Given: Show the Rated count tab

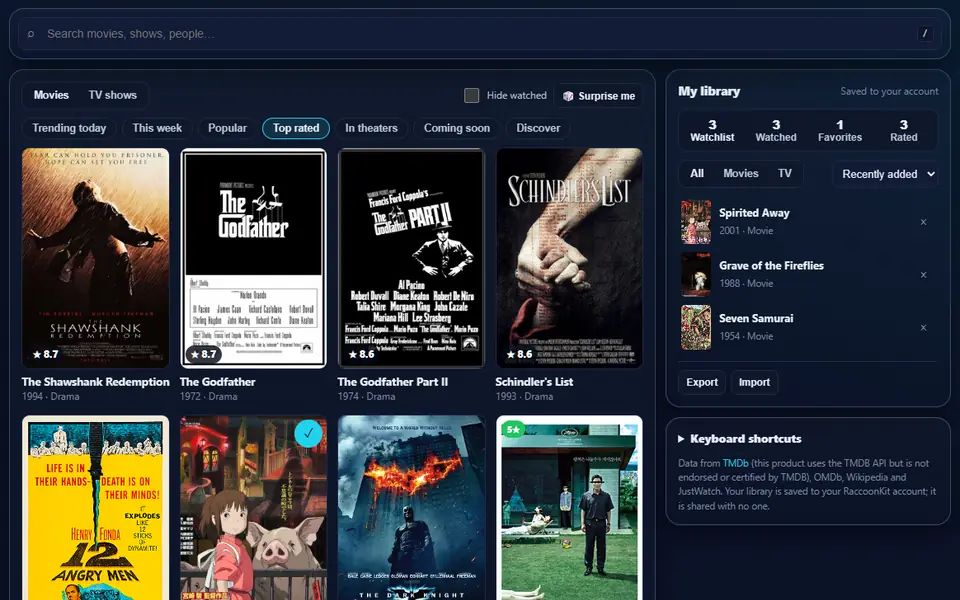Looking at the screenshot, I should pos(904,131).
